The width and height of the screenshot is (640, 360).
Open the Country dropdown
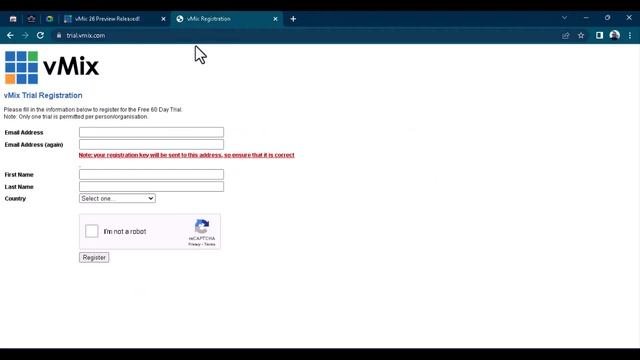point(117,198)
